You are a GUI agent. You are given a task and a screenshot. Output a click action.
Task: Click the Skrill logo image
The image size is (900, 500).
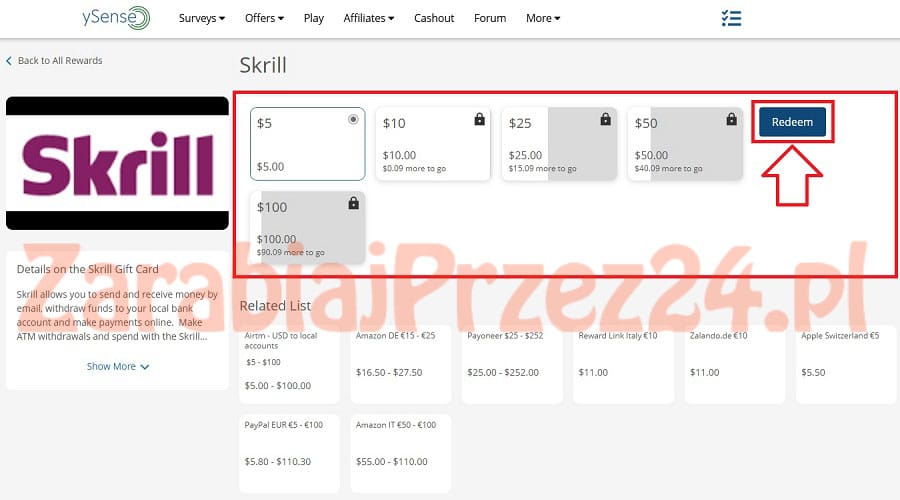[x=117, y=163]
